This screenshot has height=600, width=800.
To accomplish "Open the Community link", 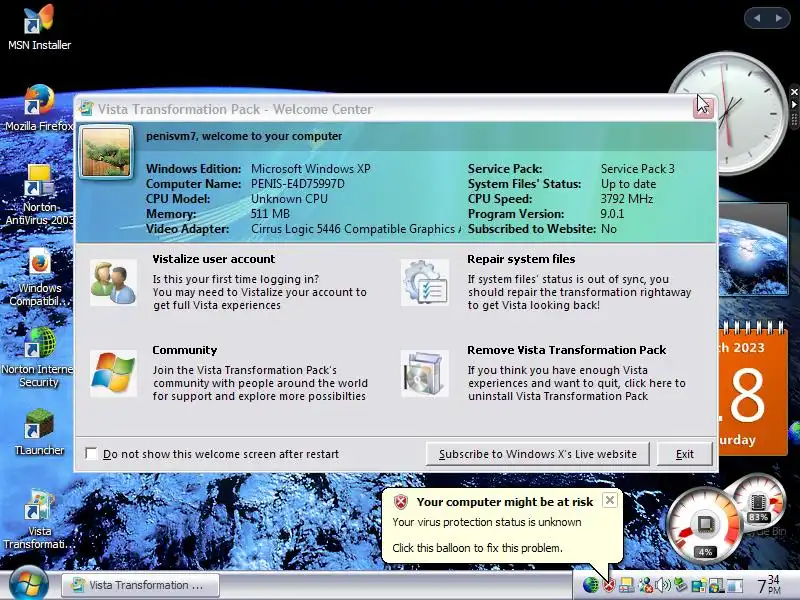I will click(x=185, y=350).
